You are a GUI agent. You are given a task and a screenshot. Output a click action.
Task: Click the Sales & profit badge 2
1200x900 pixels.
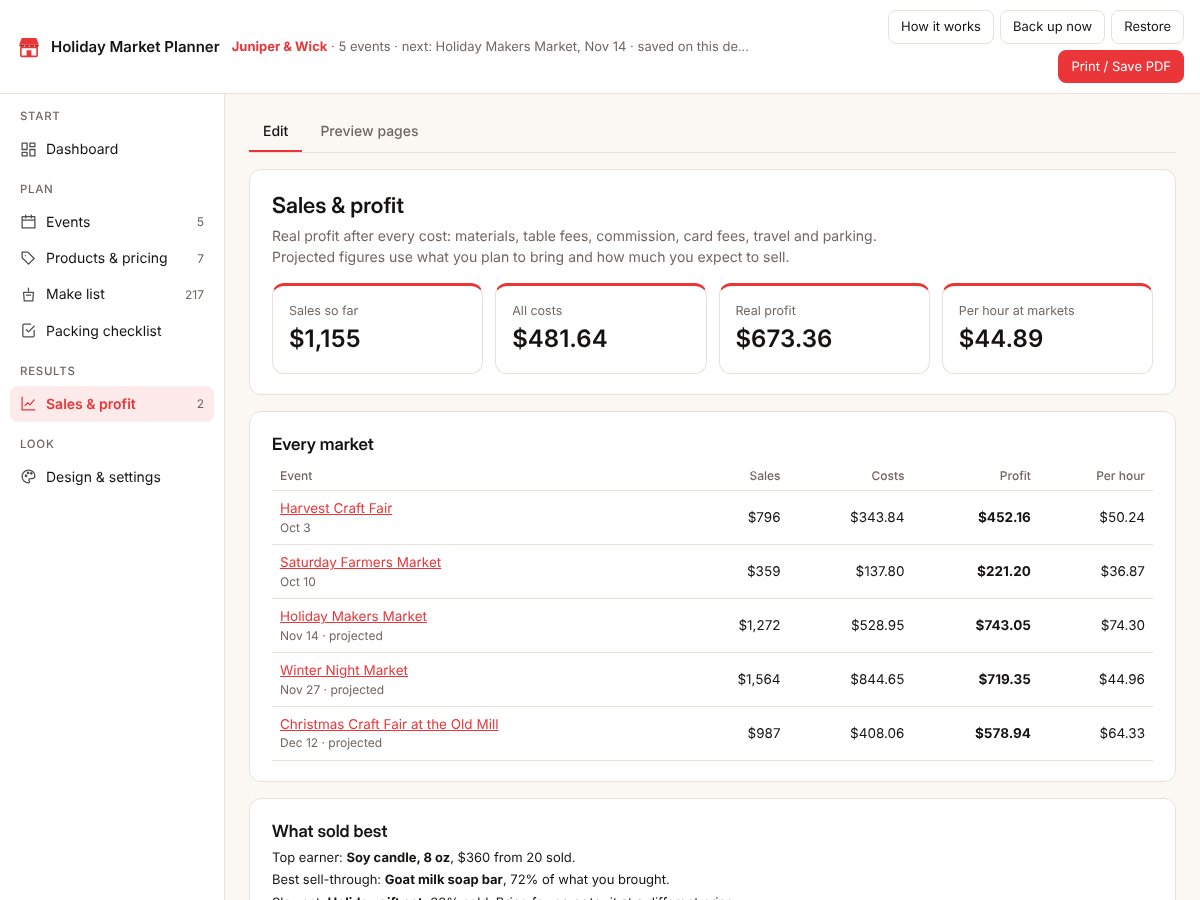coord(200,404)
